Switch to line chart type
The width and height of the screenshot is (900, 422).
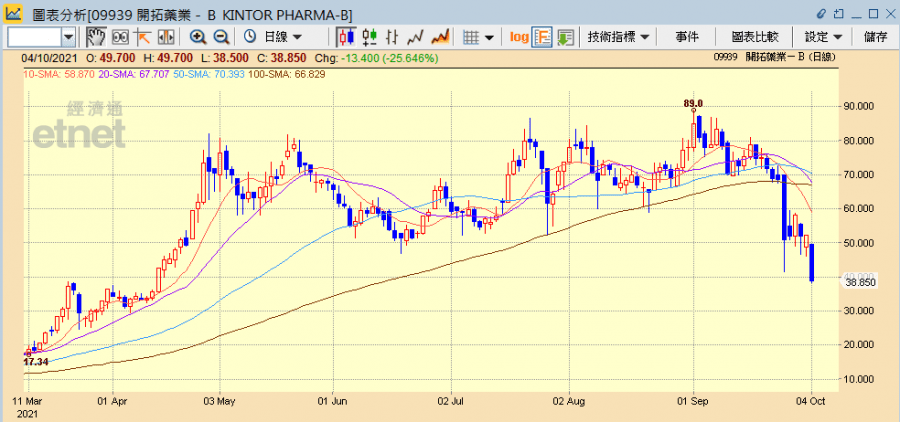tap(392, 37)
